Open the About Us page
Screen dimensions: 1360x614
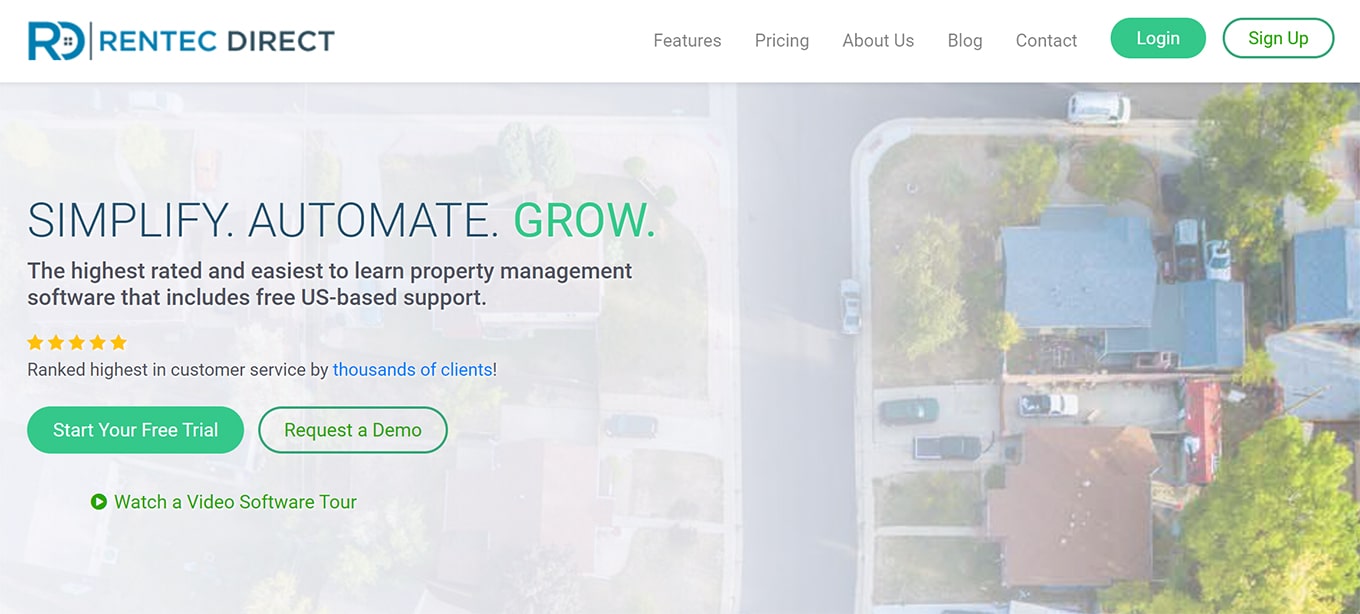[x=878, y=41]
